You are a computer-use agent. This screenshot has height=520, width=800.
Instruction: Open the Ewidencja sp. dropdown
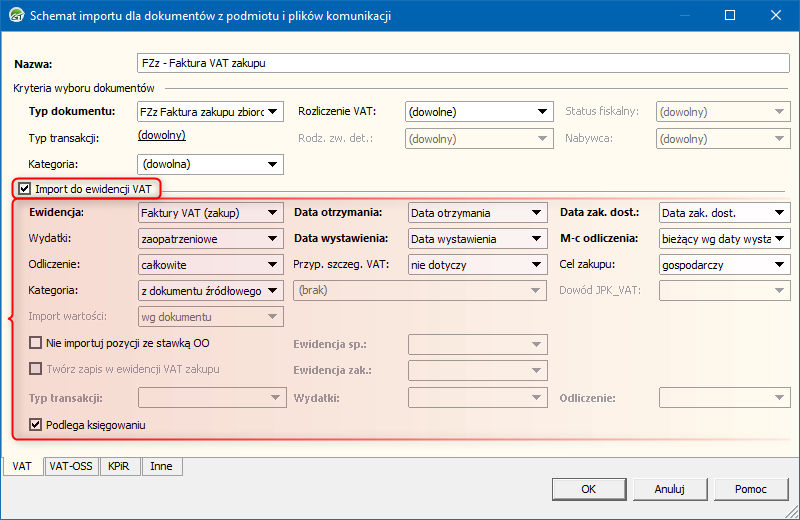point(478,344)
